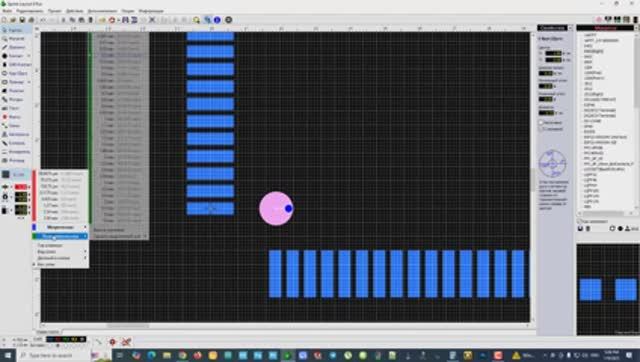640x362 pixels.
Task: Click the track width value field in left panel
Action: point(21,187)
